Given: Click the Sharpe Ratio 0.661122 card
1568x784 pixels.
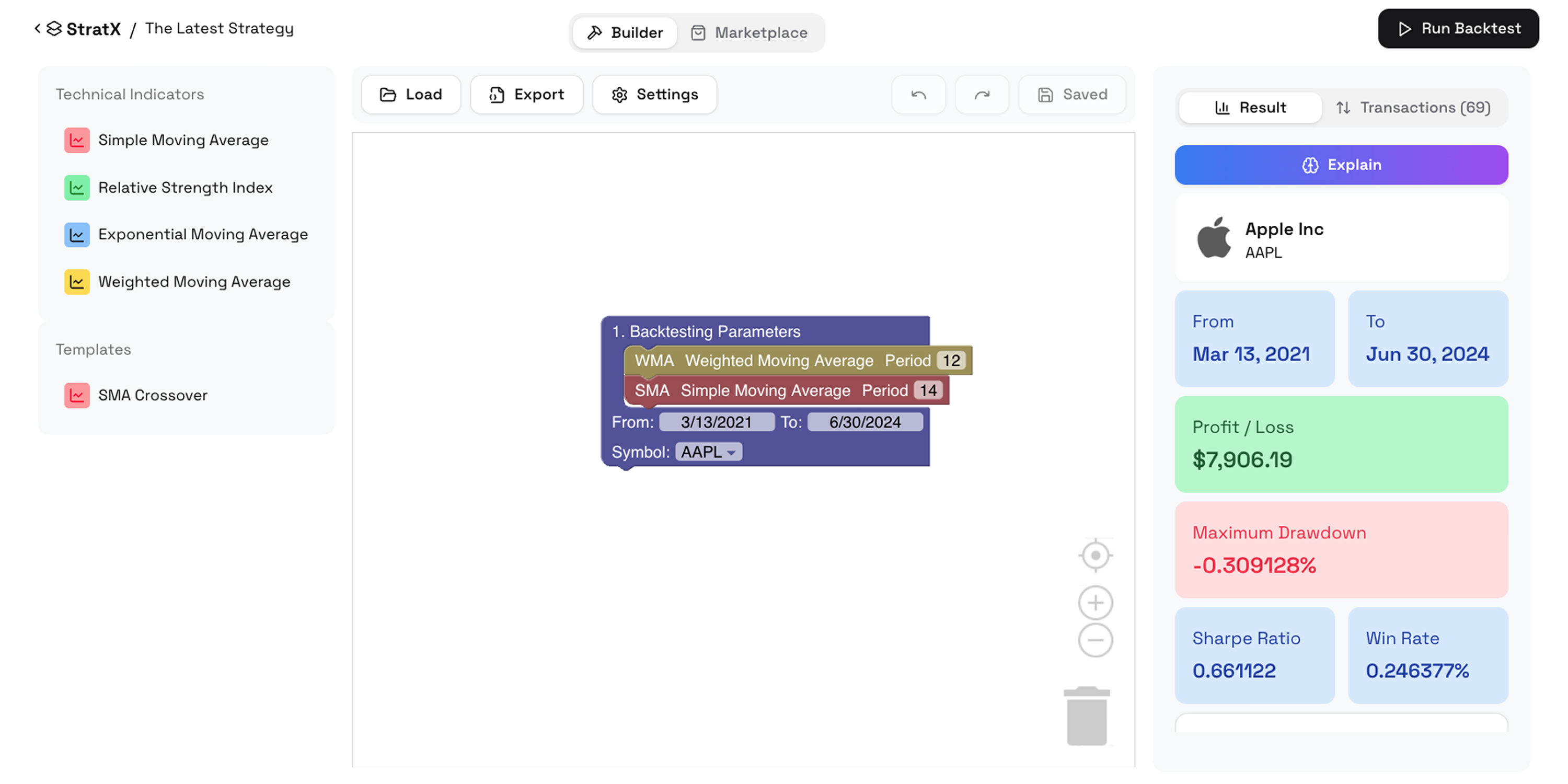Looking at the screenshot, I should (1254, 655).
